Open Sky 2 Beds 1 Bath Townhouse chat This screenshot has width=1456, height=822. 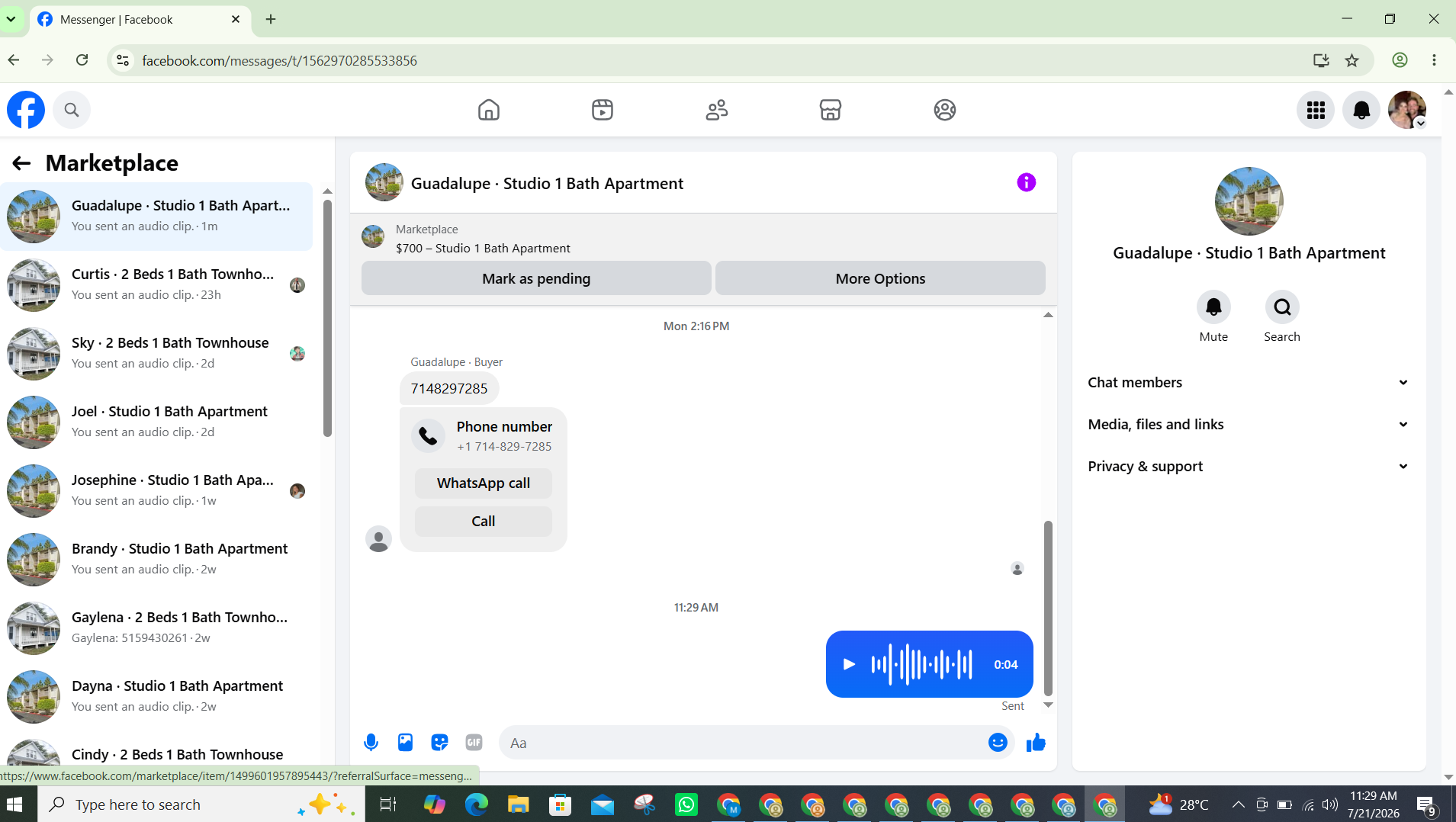coord(156,354)
